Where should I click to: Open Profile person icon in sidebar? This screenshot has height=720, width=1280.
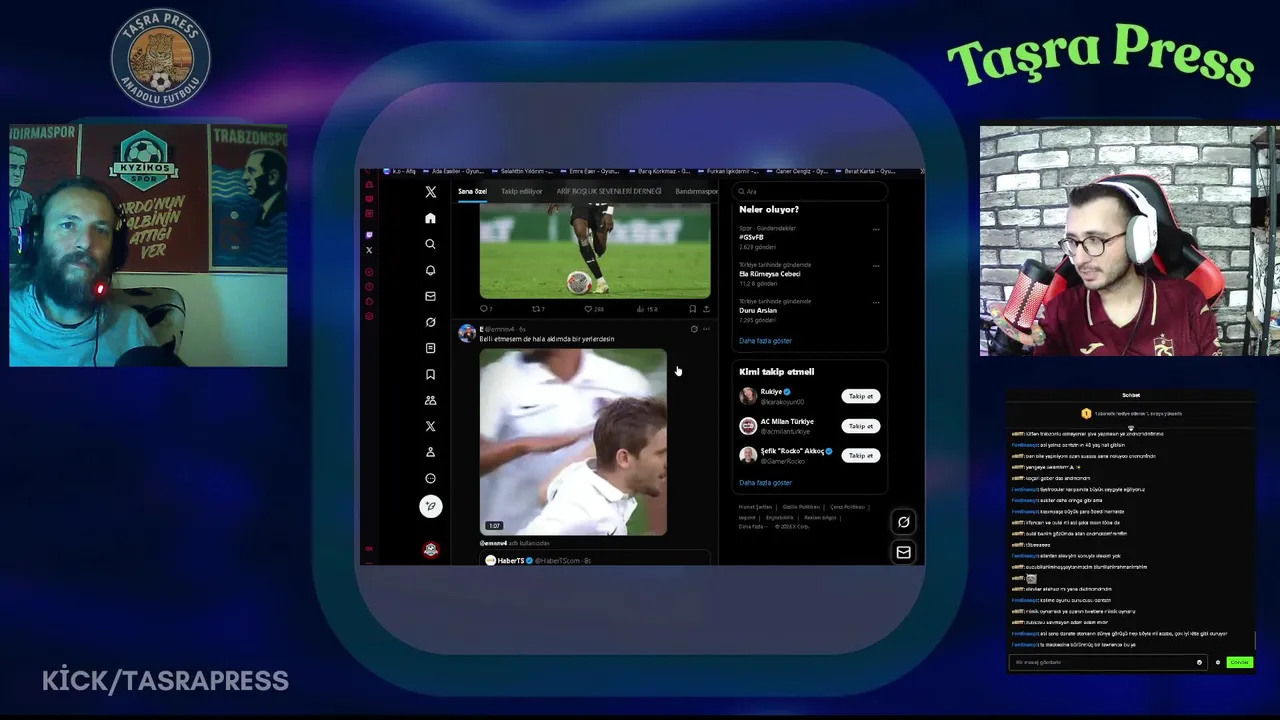[430, 452]
